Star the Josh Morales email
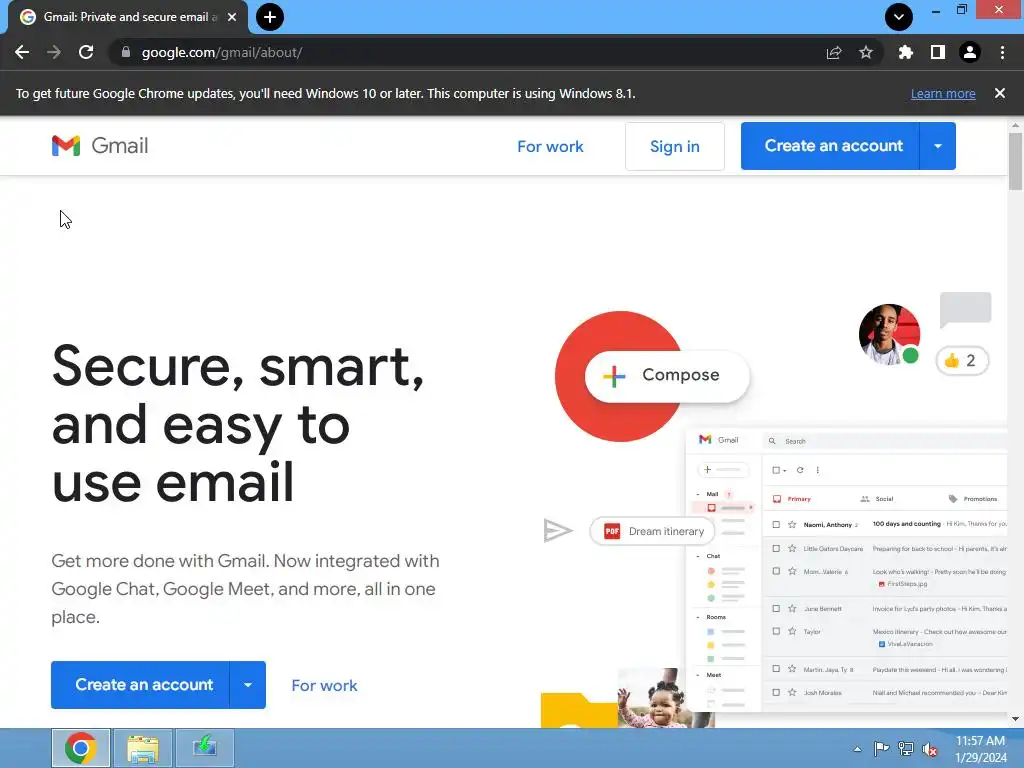Viewport: 1024px width, 768px height. [x=792, y=692]
